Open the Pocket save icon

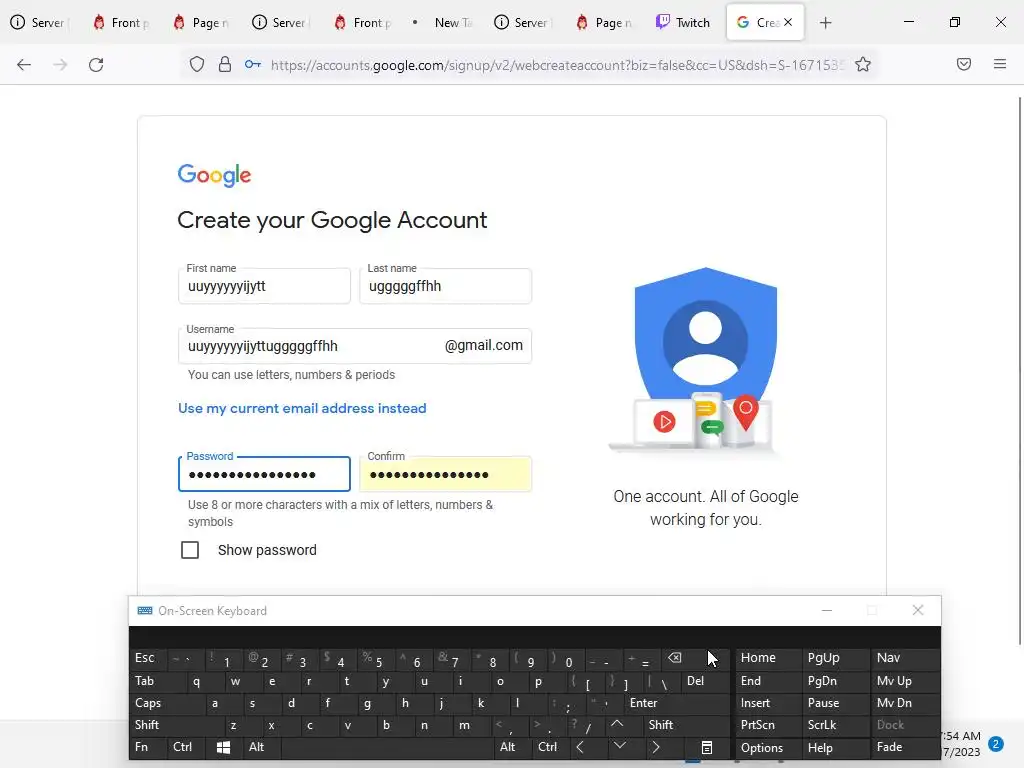(964, 64)
